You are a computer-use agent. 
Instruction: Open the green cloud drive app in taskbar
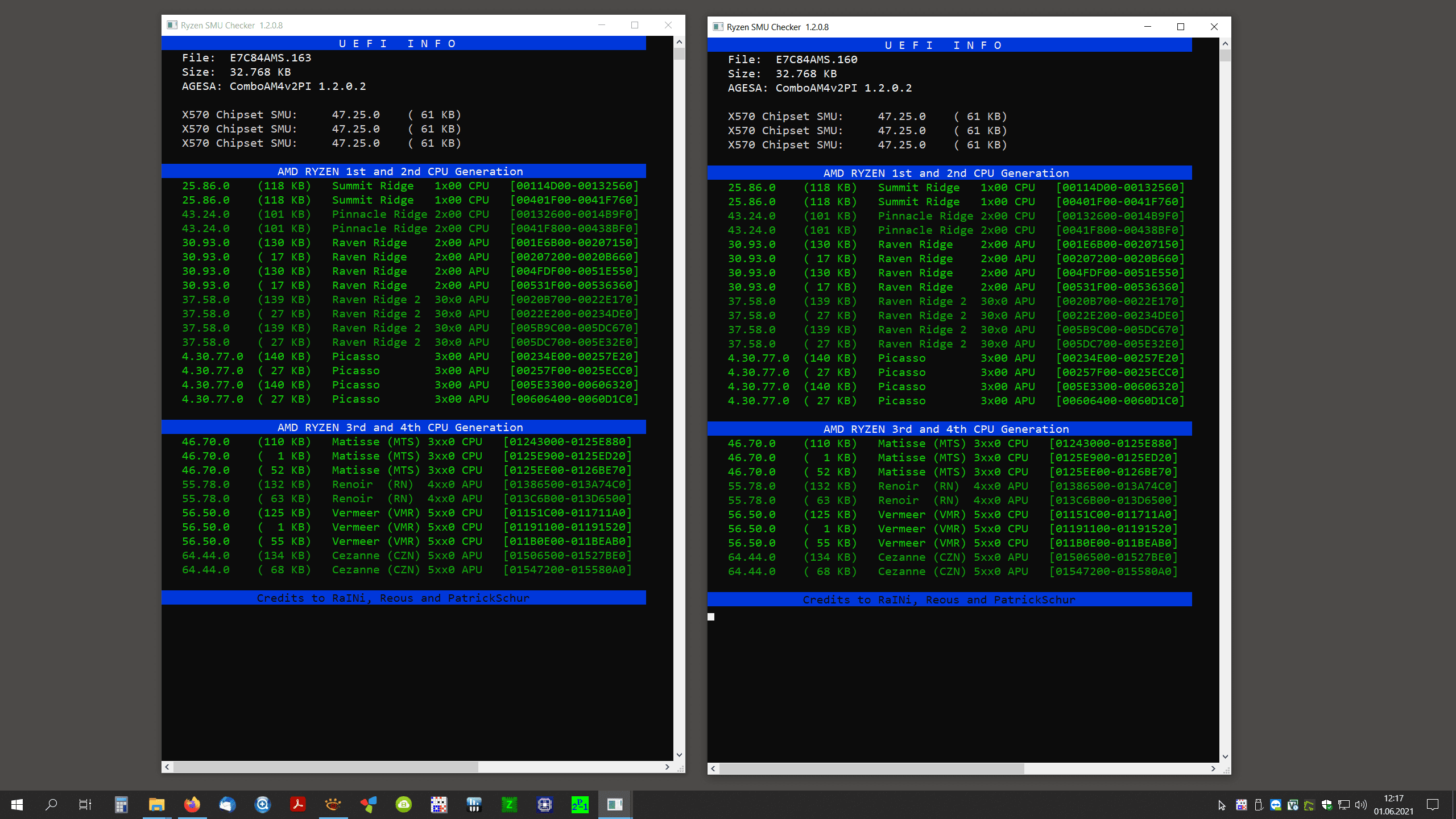coord(403,804)
